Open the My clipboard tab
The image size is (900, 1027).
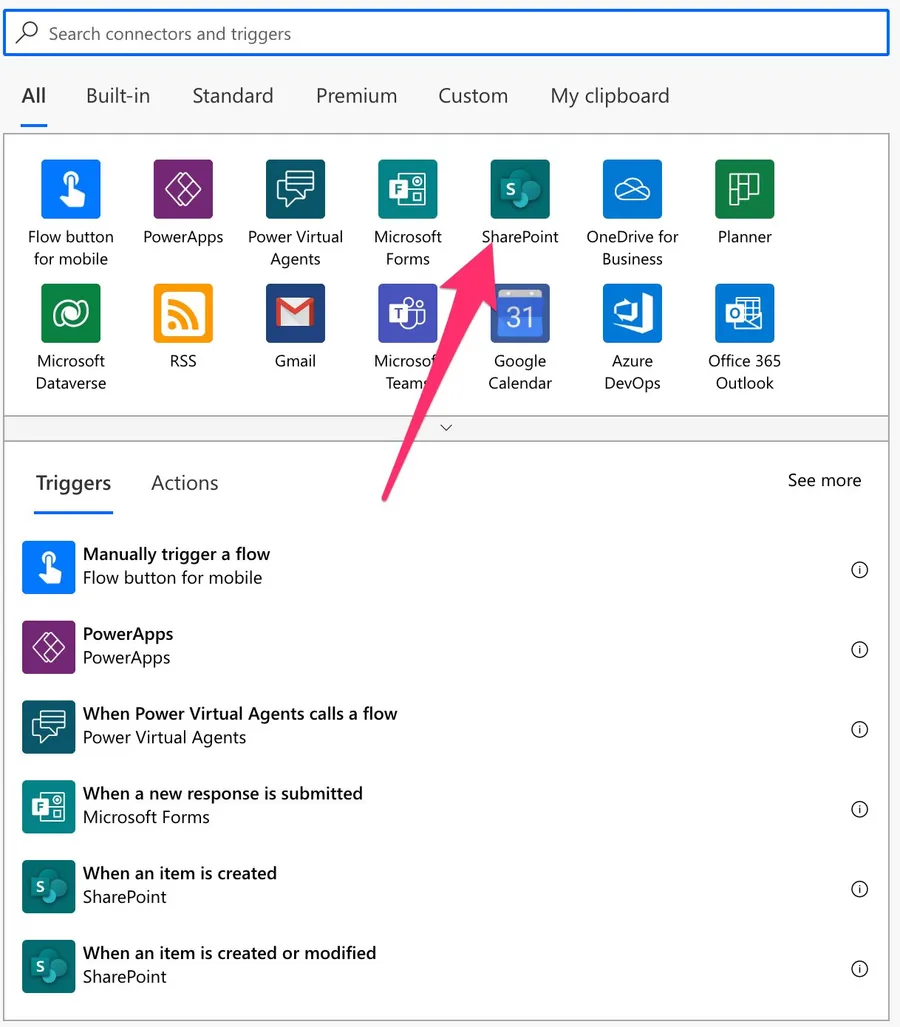609,96
